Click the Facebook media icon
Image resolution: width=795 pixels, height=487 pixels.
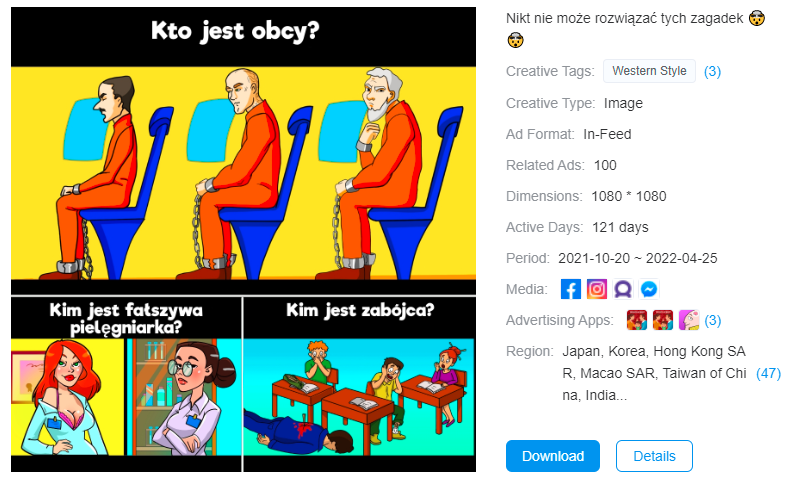[x=570, y=289]
